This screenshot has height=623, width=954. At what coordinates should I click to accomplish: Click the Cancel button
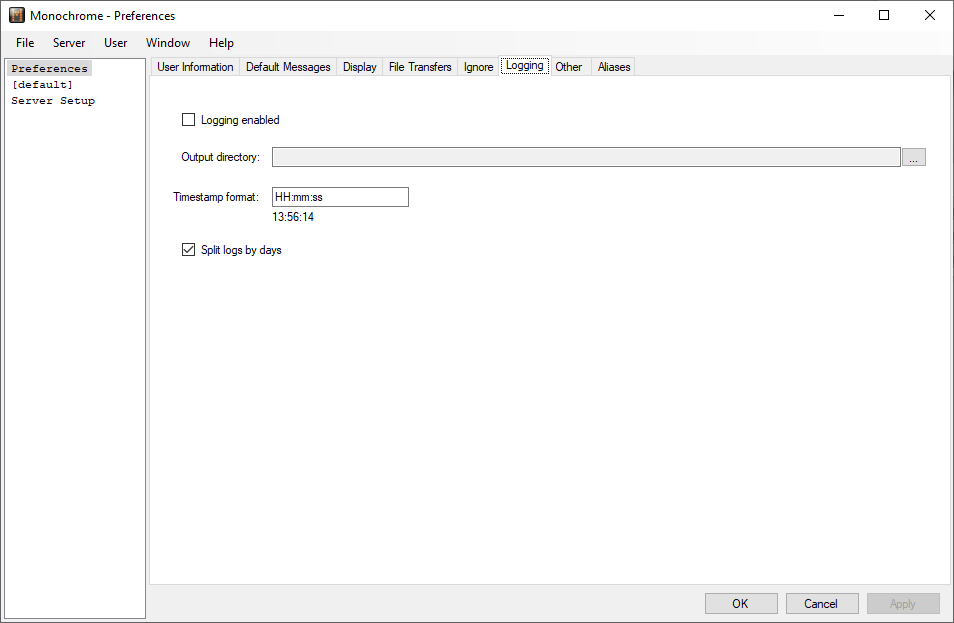(821, 604)
